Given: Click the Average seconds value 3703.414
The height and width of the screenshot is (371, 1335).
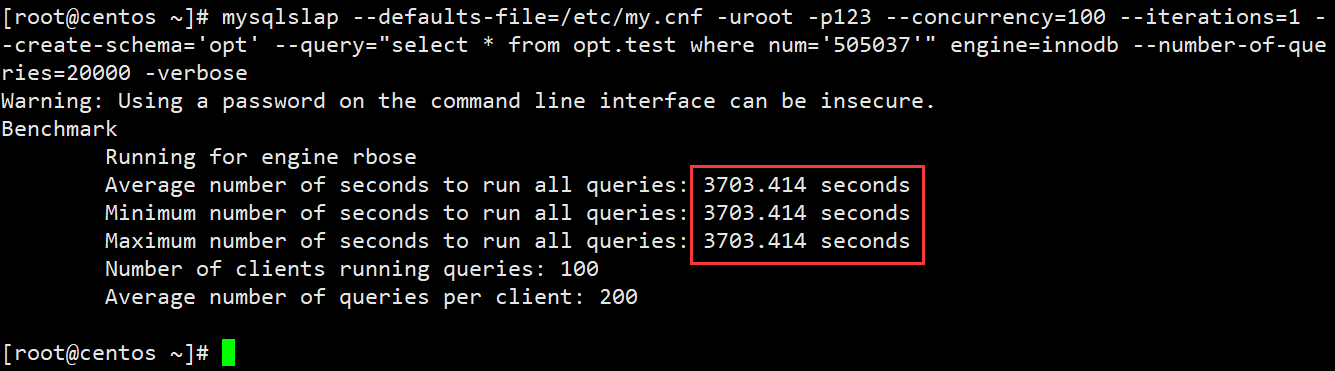Looking at the screenshot, I should point(755,185).
